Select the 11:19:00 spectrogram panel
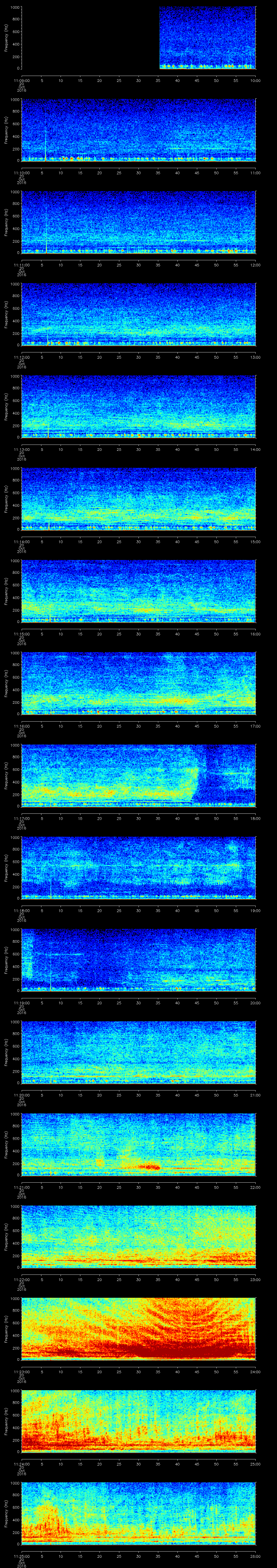 [139, 960]
